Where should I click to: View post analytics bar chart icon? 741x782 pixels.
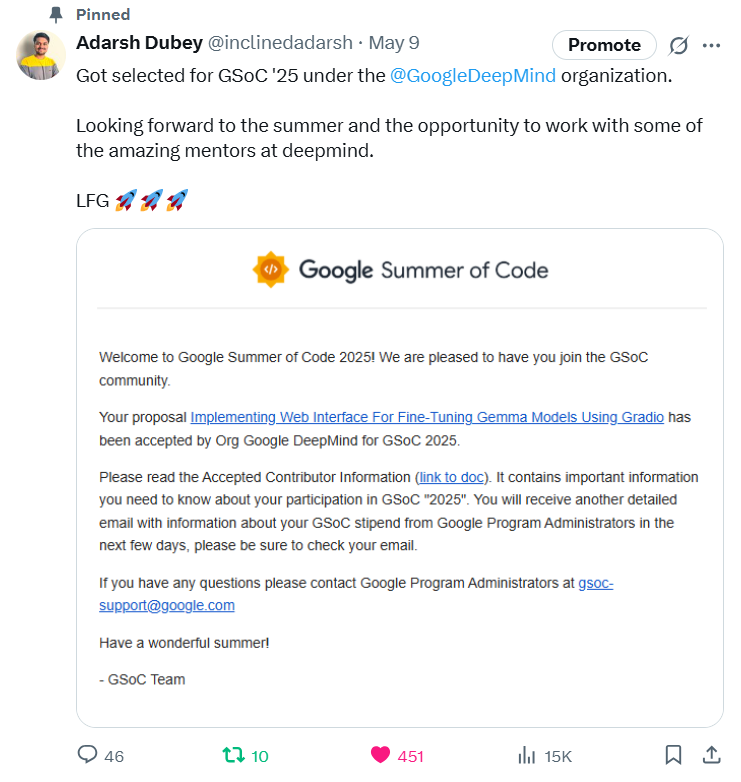click(527, 755)
